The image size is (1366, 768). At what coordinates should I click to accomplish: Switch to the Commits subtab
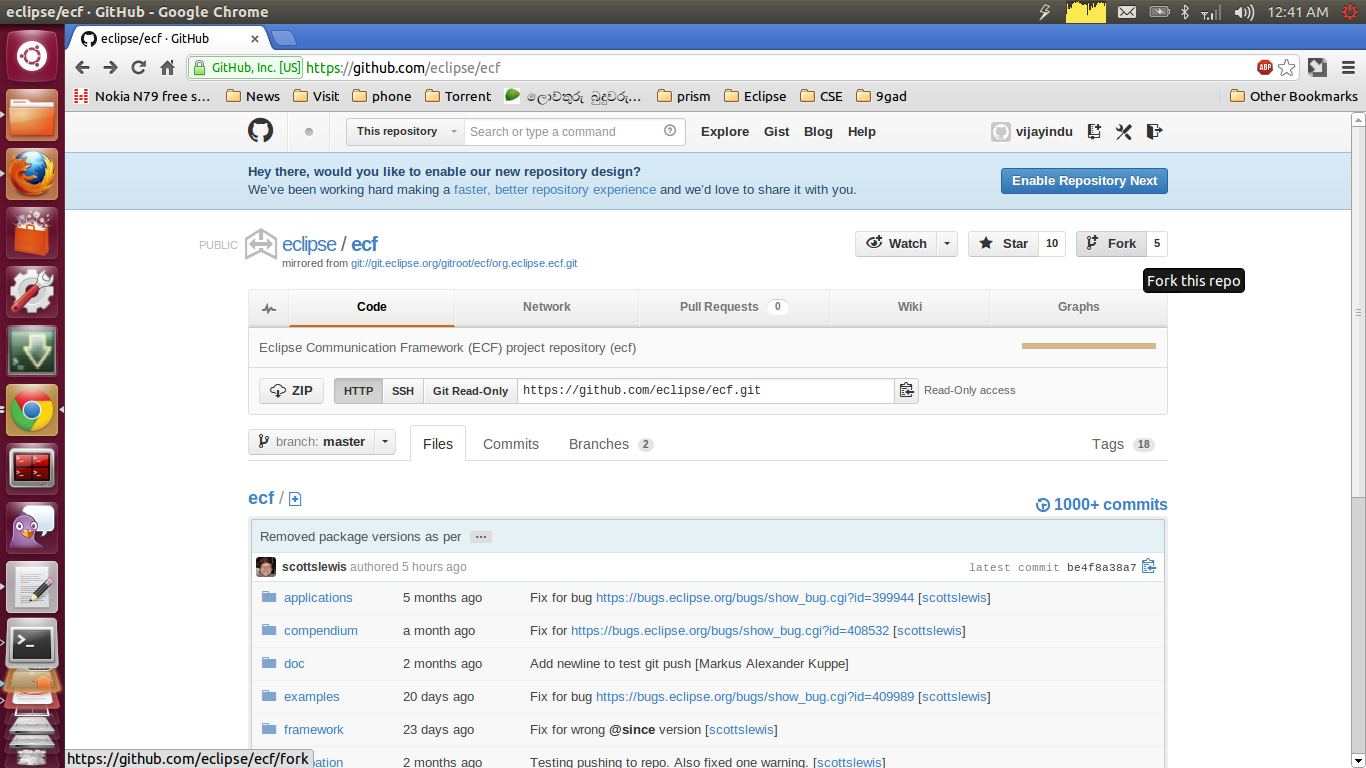point(511,444)
